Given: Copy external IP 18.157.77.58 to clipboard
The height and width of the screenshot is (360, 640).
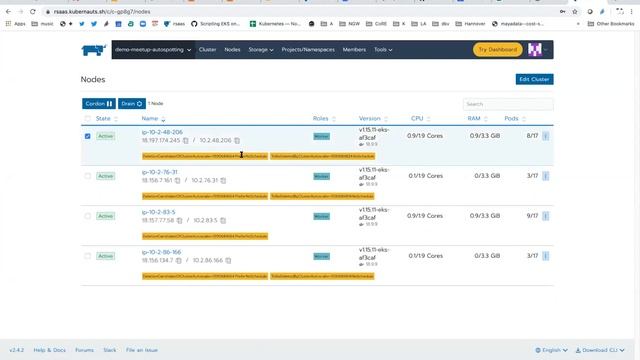Looking at the screenshot, I should 180,220.
